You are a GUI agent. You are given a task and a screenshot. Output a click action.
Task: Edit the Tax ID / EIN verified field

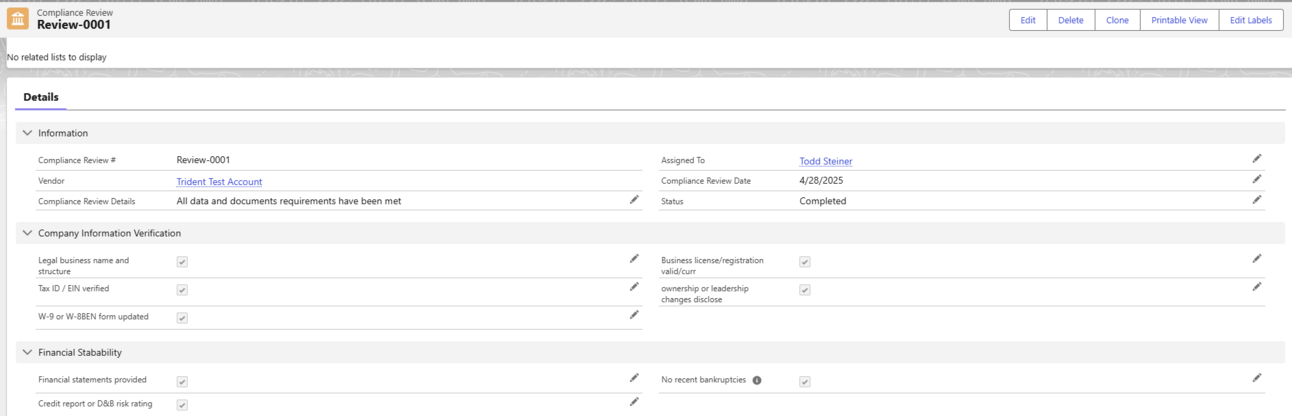coord(634,287)
